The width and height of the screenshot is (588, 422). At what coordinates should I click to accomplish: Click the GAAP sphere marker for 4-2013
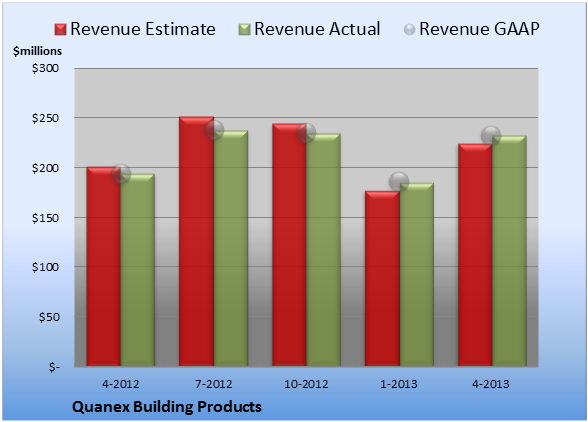[491, 135]
